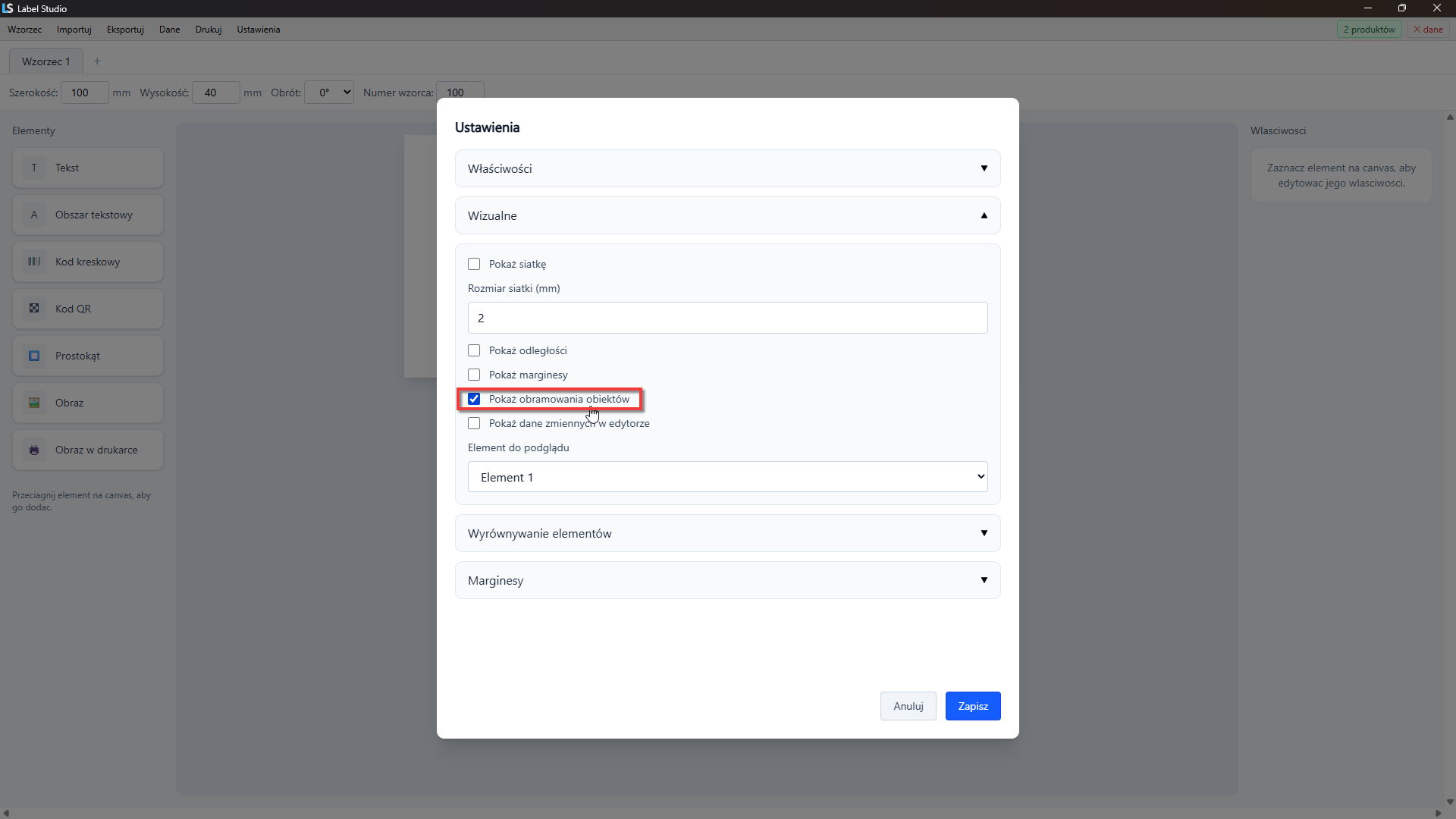The image size is (1456, 819).
Task: Click the Prostokąt rectangle icon
Action: tap(34, 356)
